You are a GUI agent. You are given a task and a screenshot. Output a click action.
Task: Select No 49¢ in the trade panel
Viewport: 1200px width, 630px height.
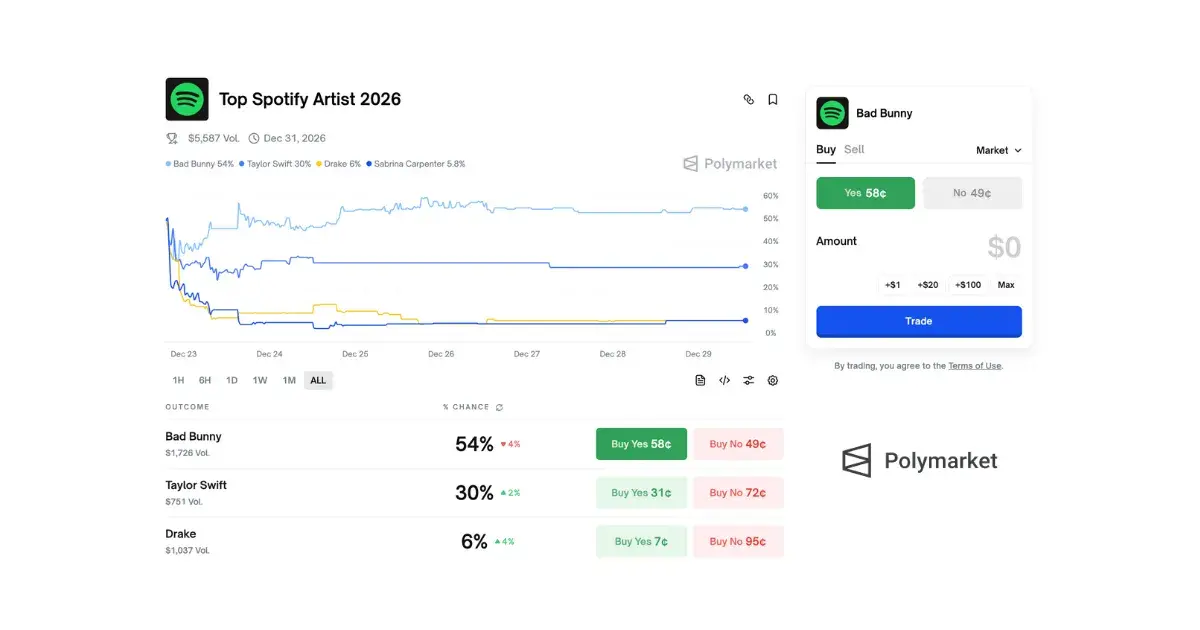click(972, 192)
